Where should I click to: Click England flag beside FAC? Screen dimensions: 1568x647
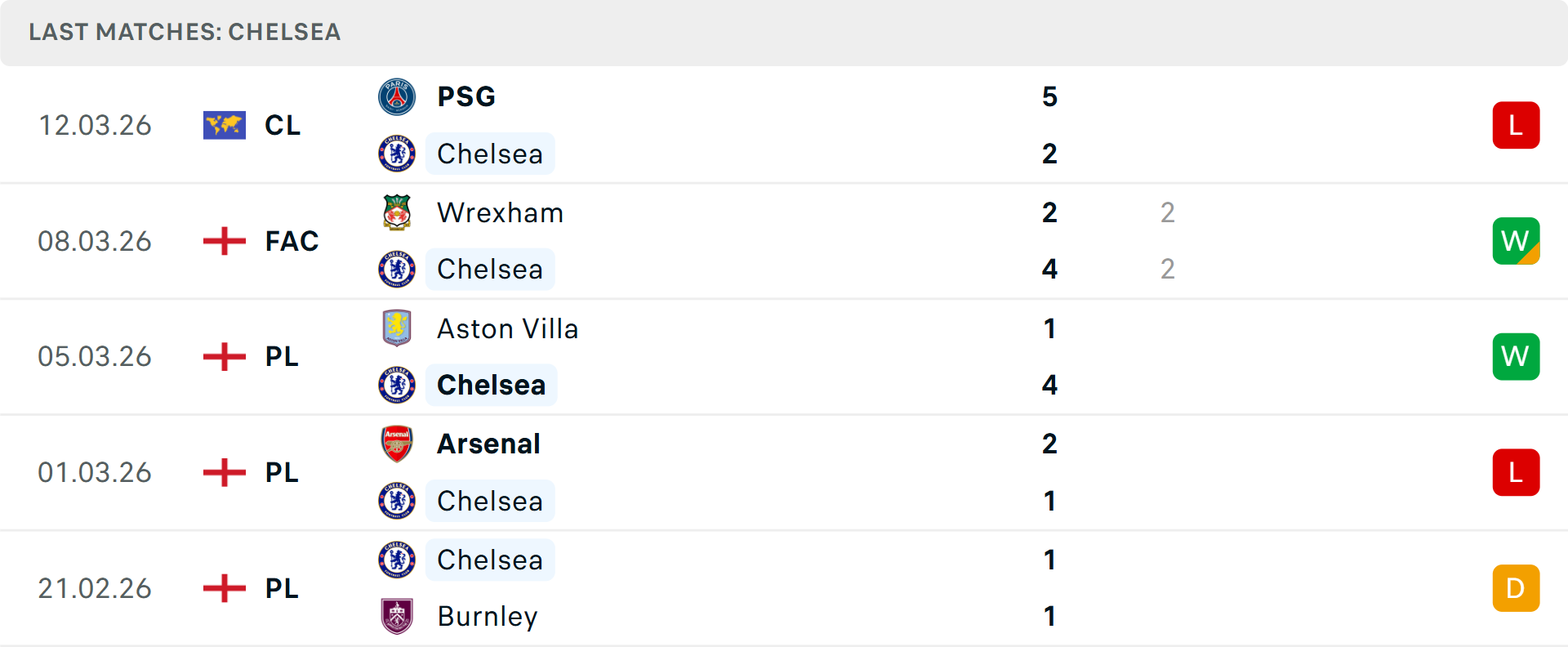(x=224, y=241)
